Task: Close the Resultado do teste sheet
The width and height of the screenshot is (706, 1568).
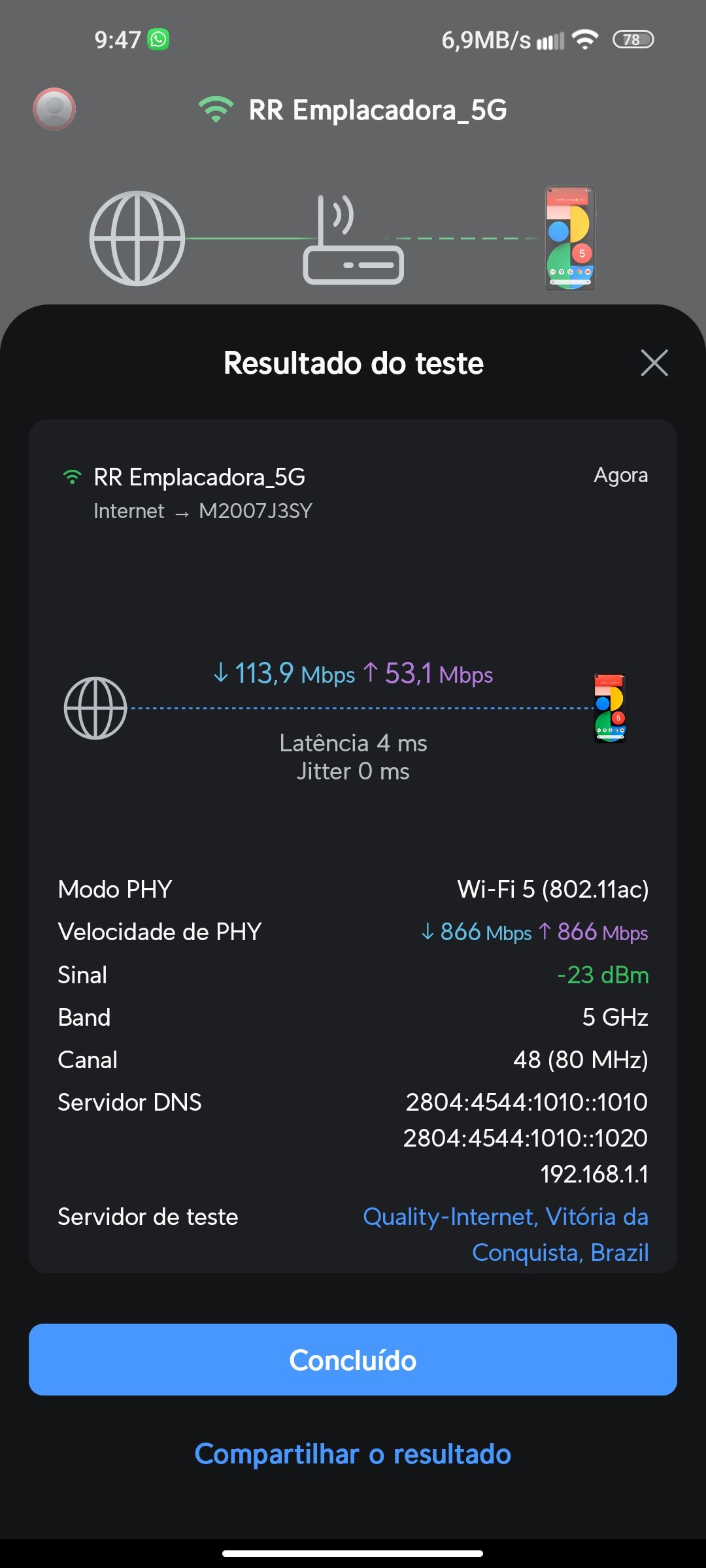Action: (654, 363)
